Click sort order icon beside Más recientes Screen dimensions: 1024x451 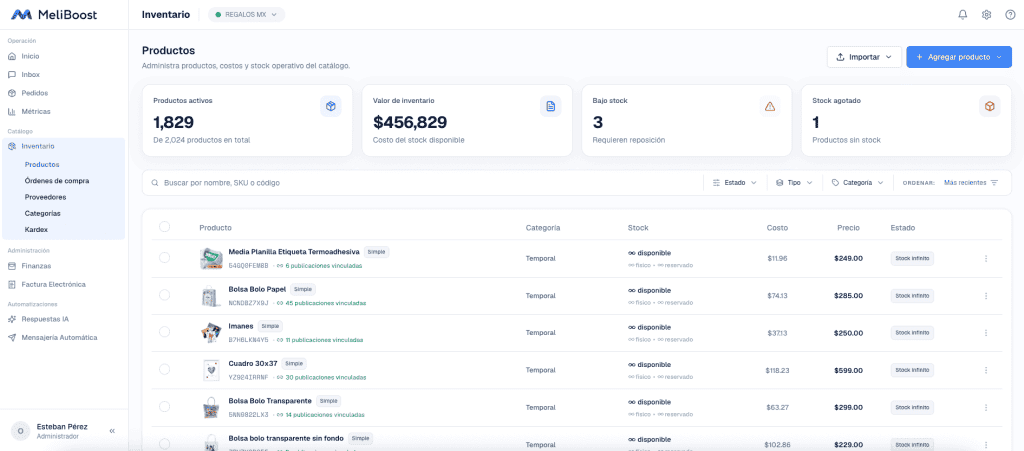click(x=994, y=183)
